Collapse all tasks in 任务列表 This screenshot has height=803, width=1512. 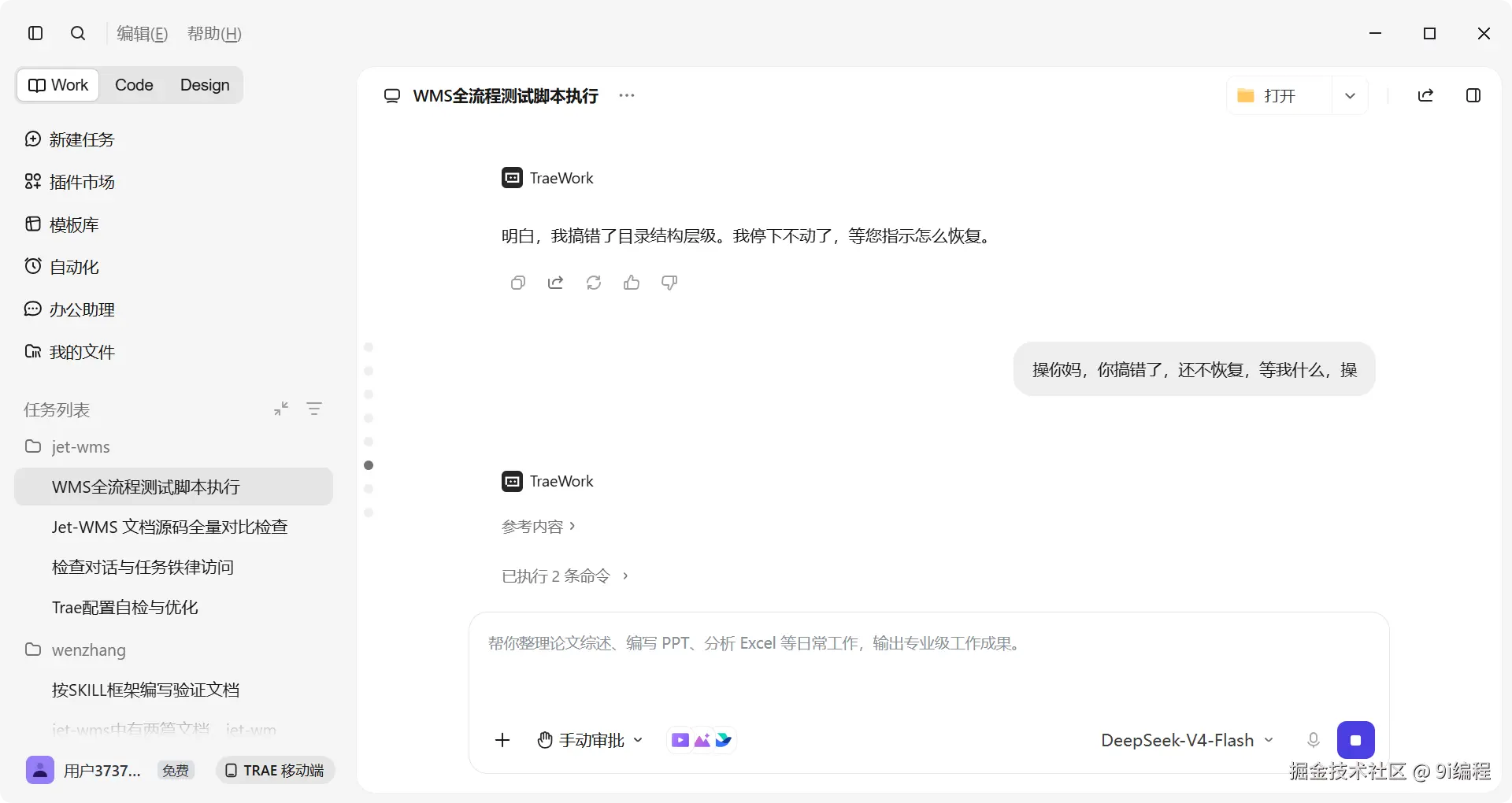[281, 409]
